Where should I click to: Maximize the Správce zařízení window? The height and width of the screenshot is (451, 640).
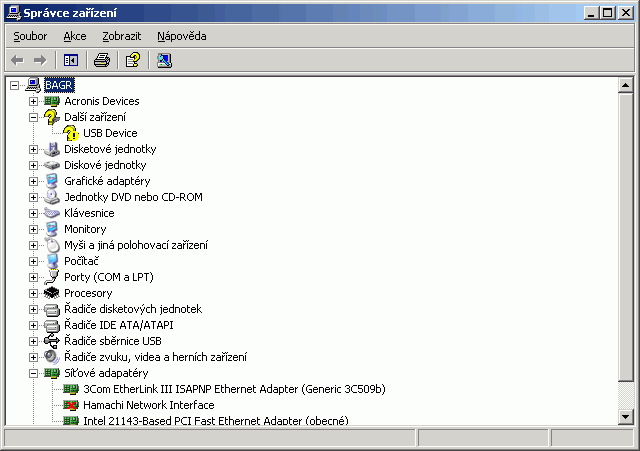pos(607,13)
